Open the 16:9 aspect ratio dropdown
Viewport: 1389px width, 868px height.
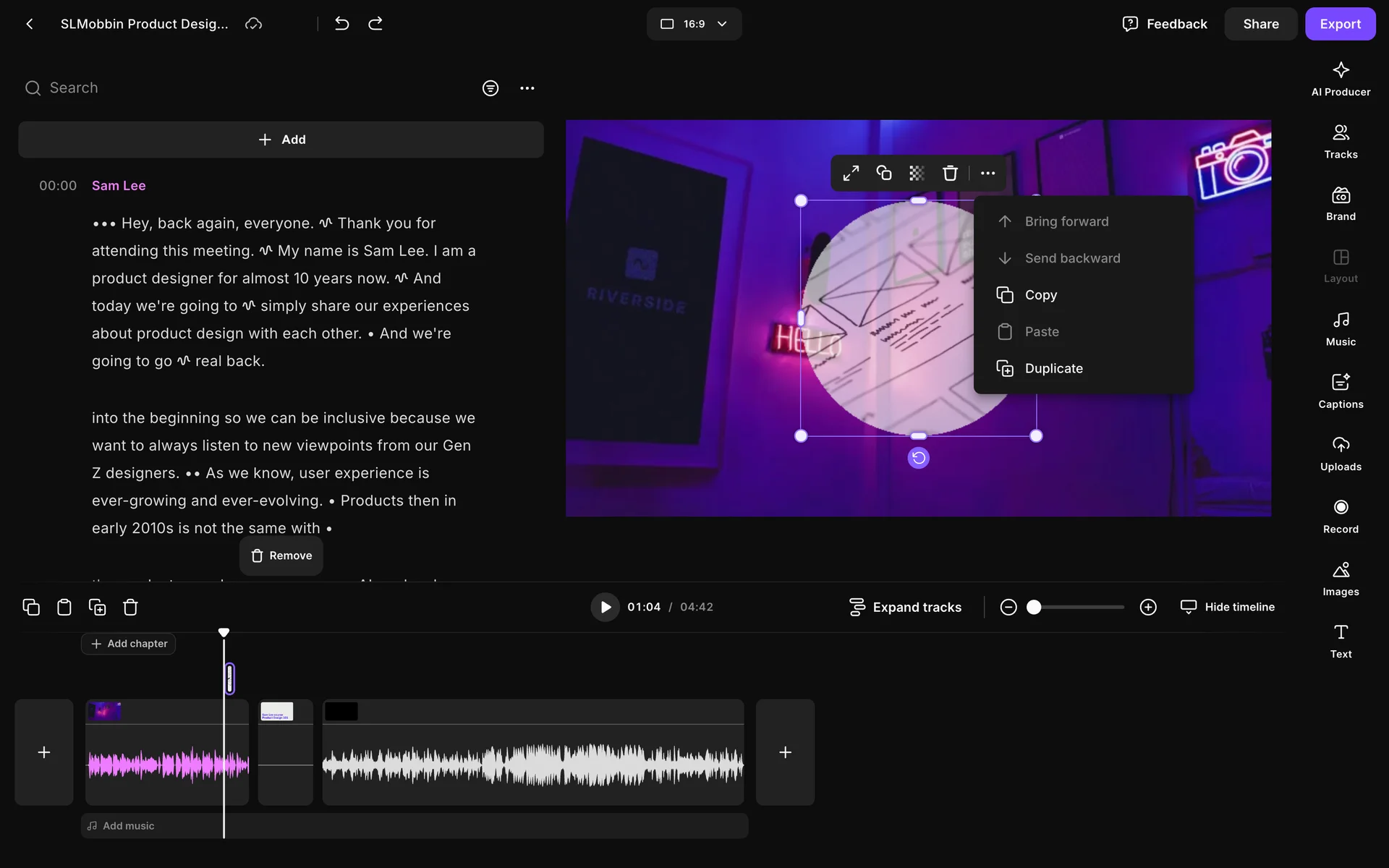[x=693, y=24]
